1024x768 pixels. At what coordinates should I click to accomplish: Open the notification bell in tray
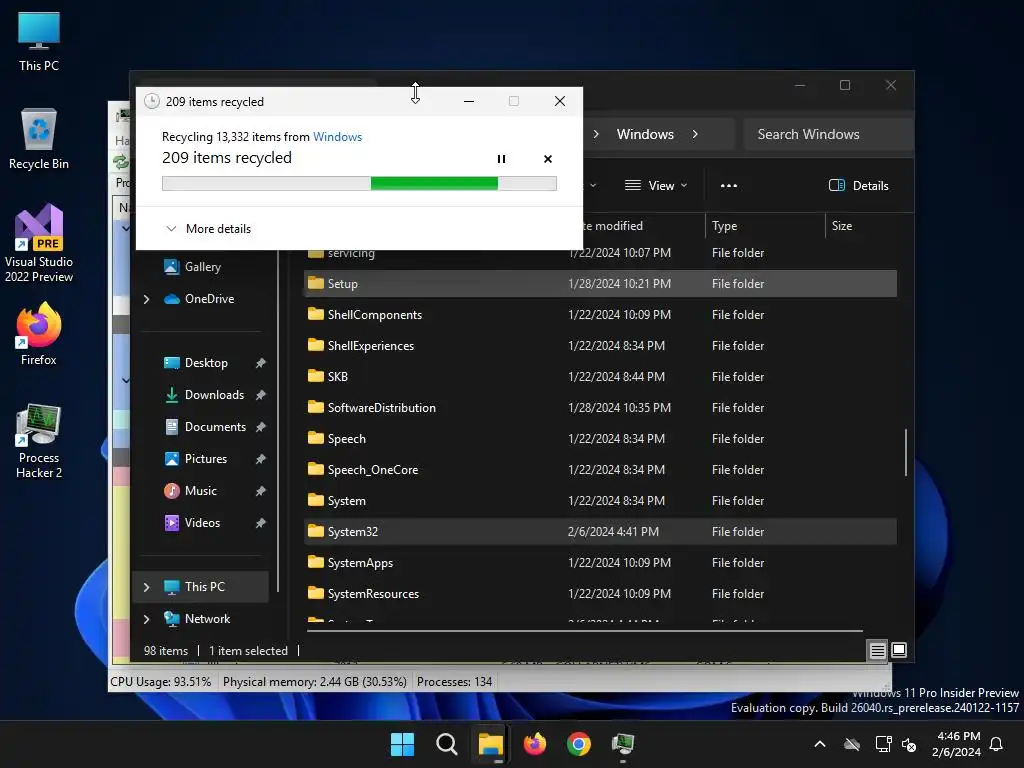pyautogui.click(x=997, y=744)
